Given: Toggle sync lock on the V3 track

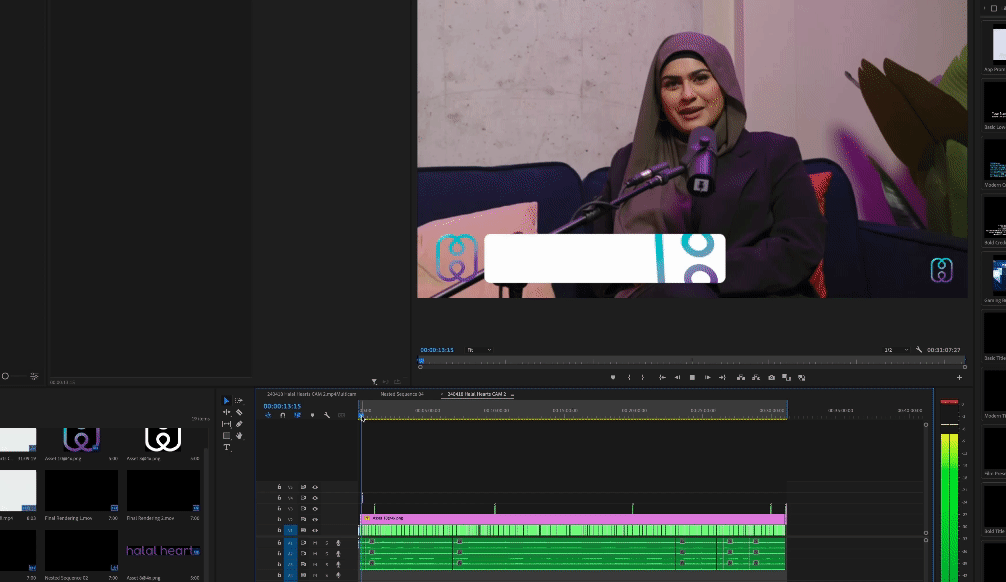Looking at the screenshot, I should click(x=303, y=509).
